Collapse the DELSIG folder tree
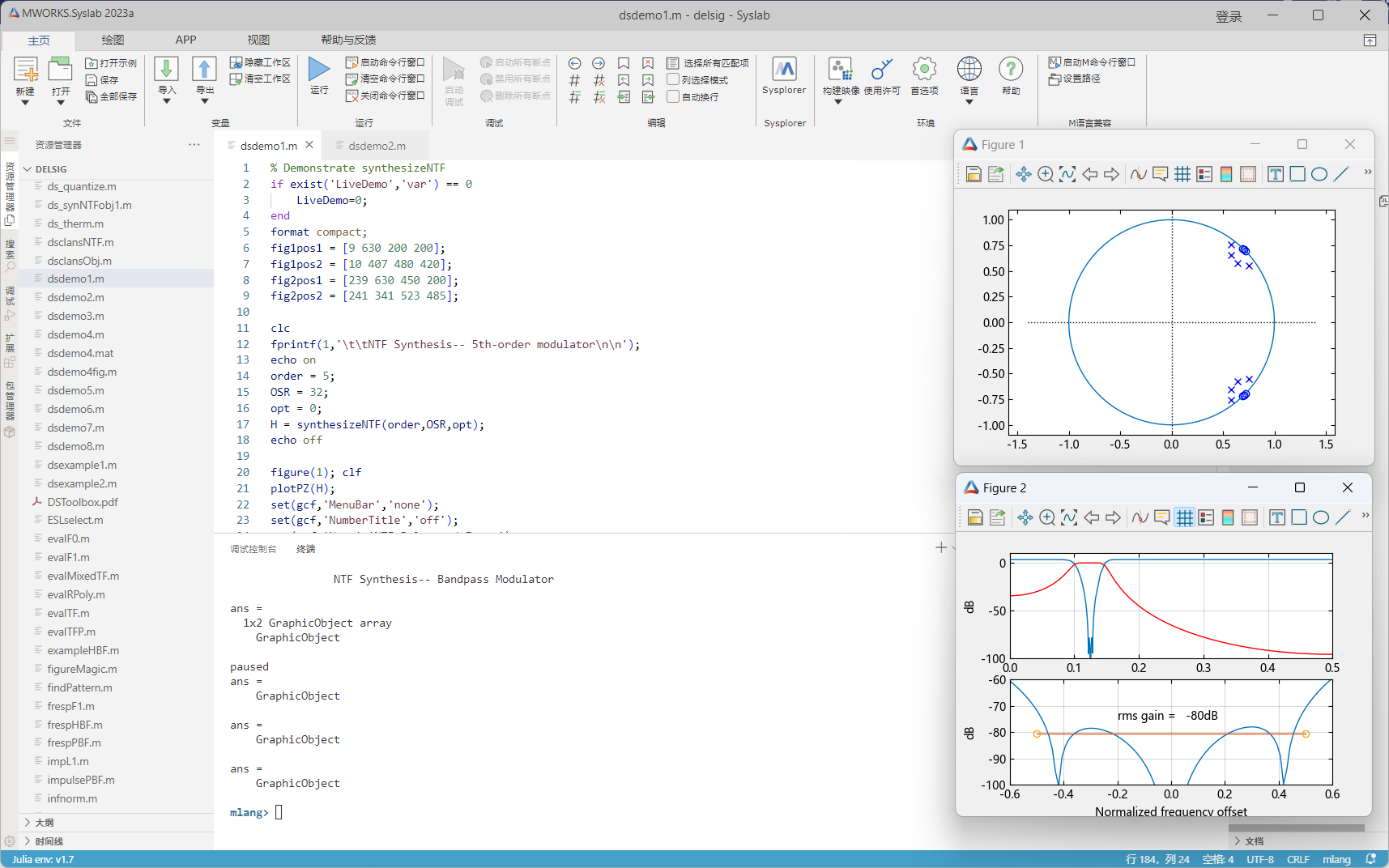This screenshot has height=868, width=1389. point(28,169)
